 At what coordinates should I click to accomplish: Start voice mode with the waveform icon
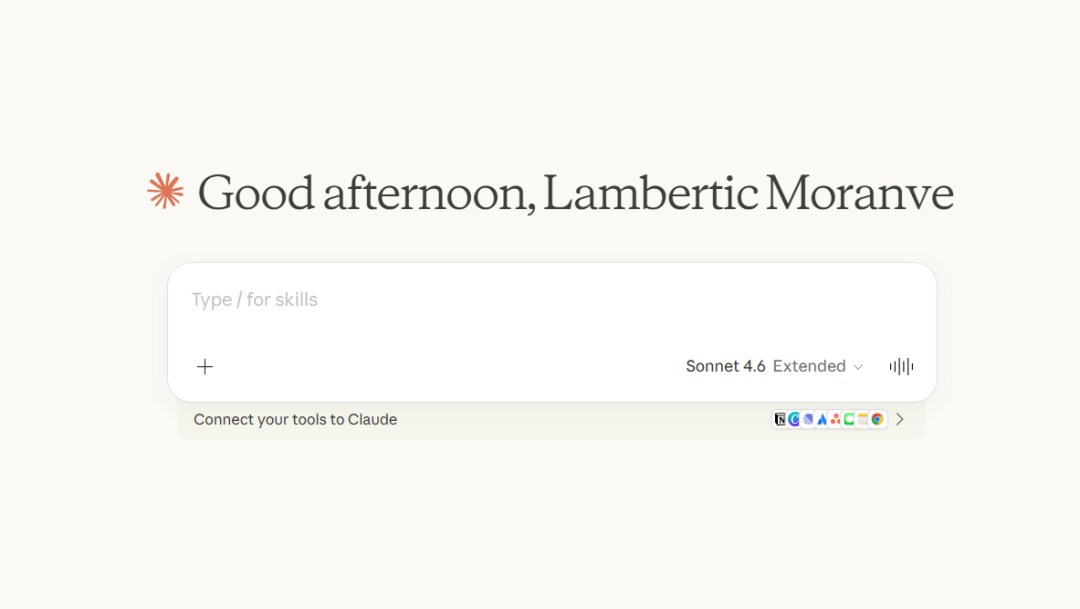pyautogui.click(x=901, y=367)
